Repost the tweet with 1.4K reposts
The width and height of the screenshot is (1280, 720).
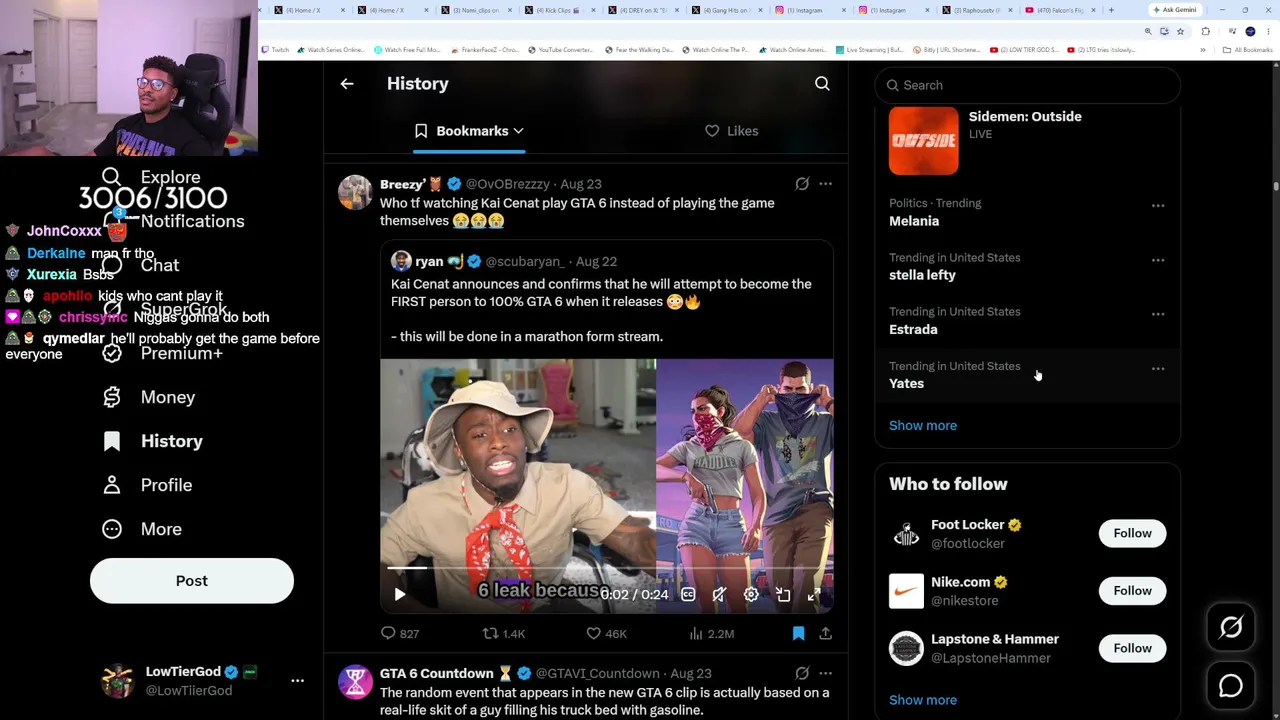(504, 633)
